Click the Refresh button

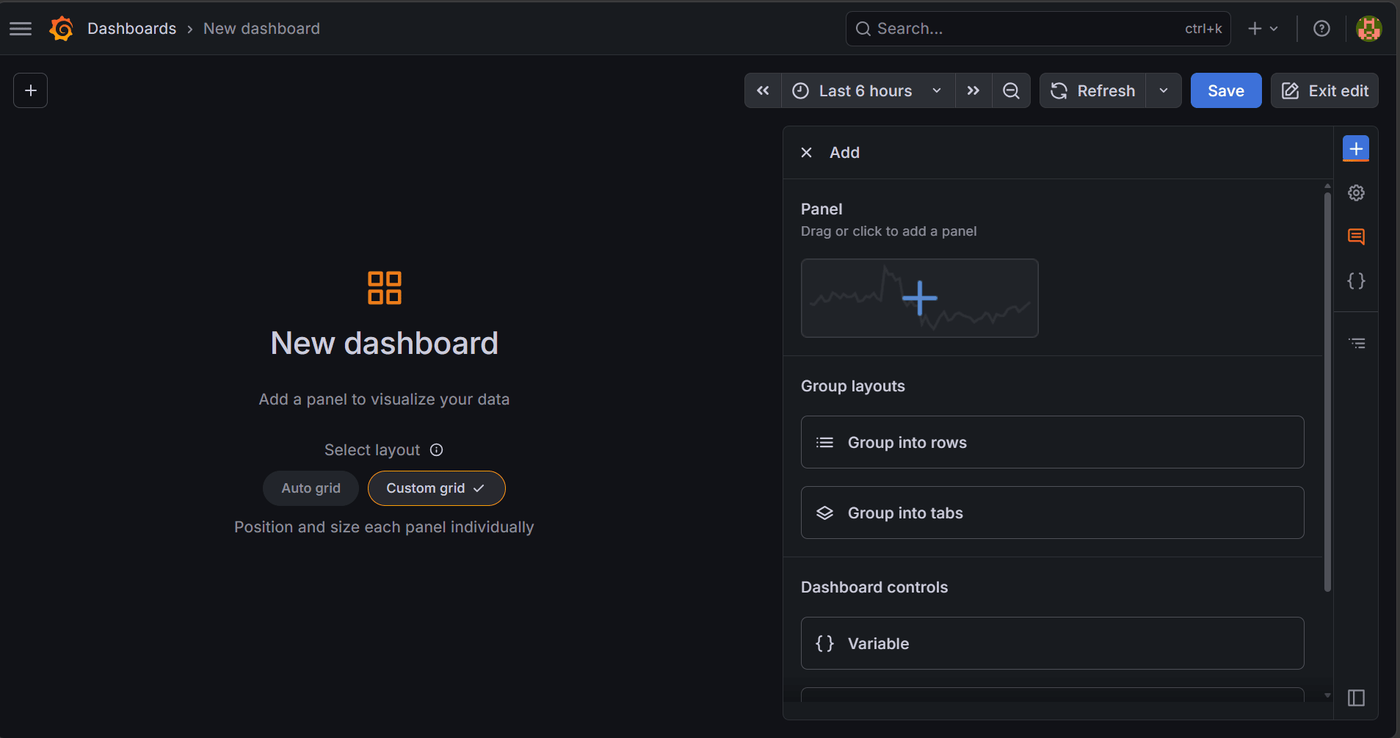(x=1093, y=91)
